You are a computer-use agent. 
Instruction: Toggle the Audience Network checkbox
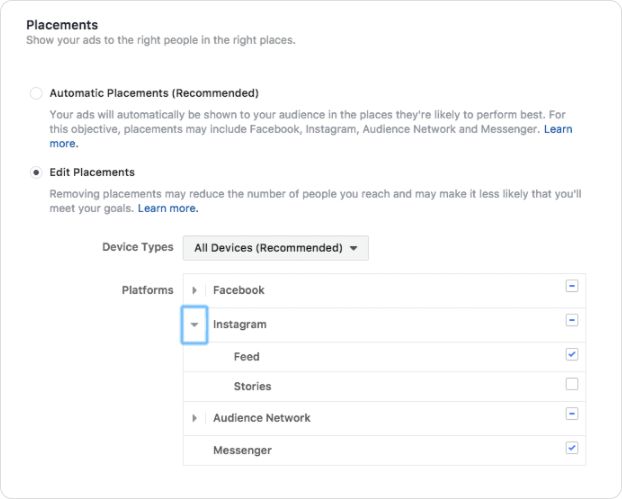571,414
